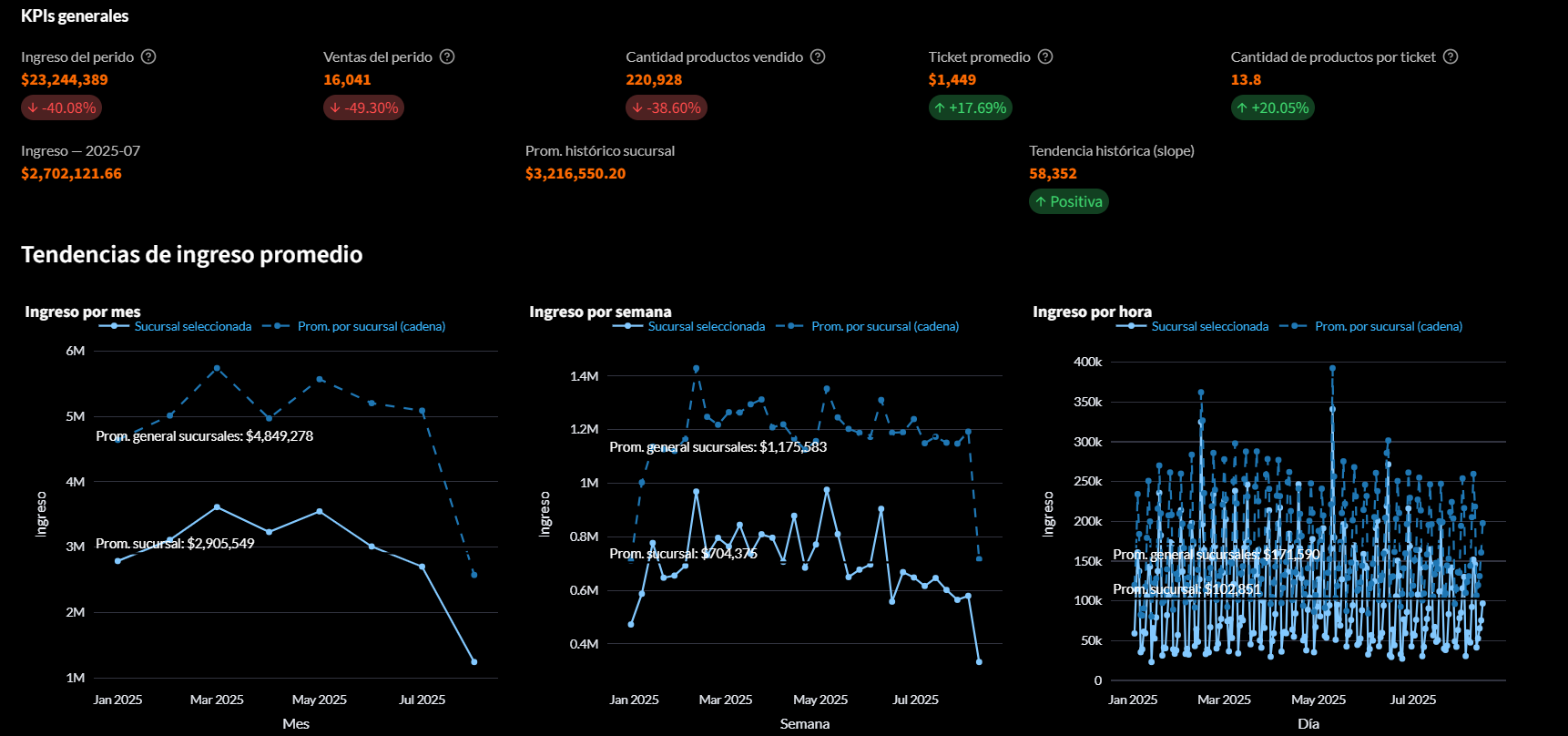Click the -40.08% income change badge

62,107
